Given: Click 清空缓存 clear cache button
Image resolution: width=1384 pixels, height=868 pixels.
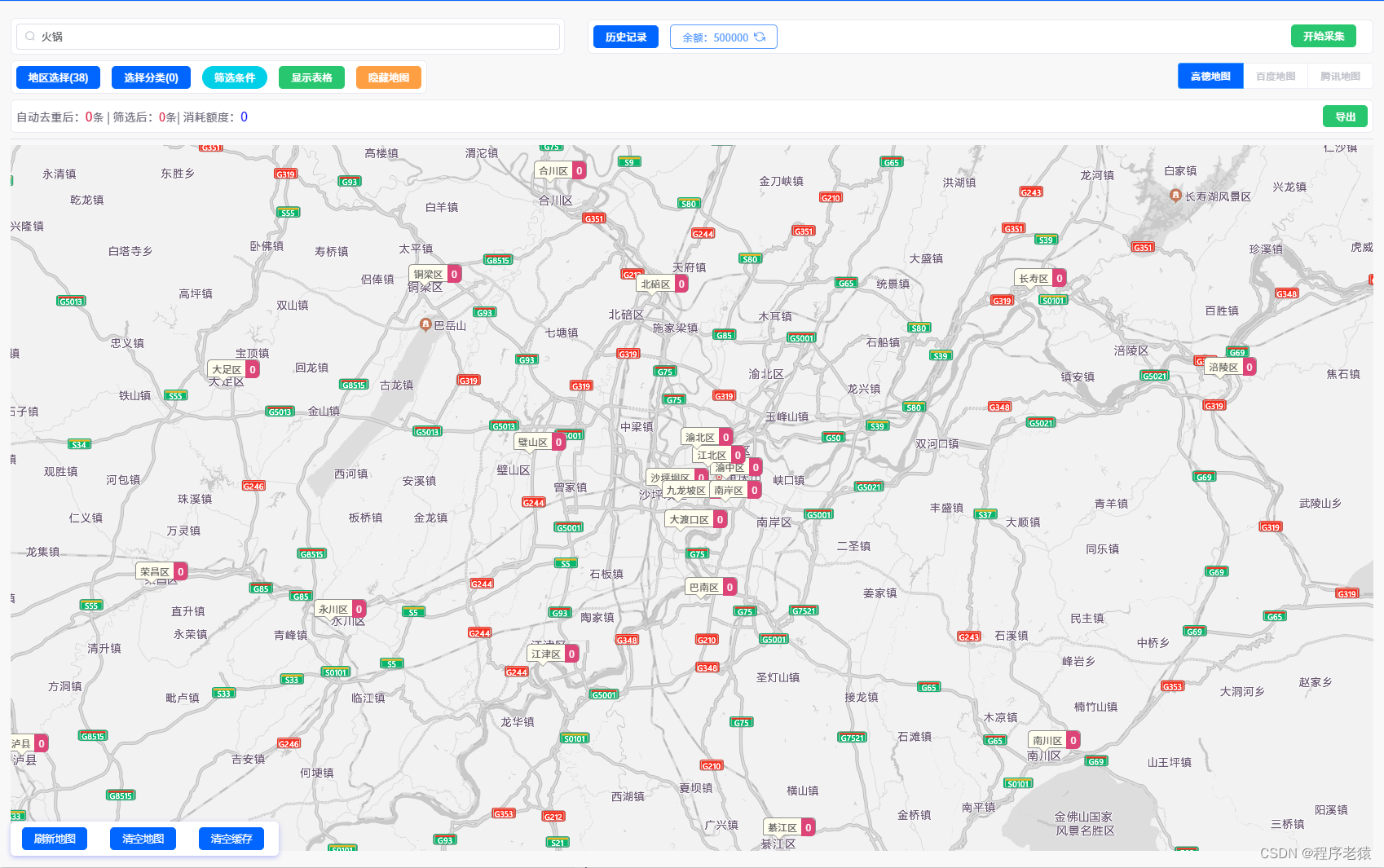Looking at the screenshot, I should [x=231, y=839].
